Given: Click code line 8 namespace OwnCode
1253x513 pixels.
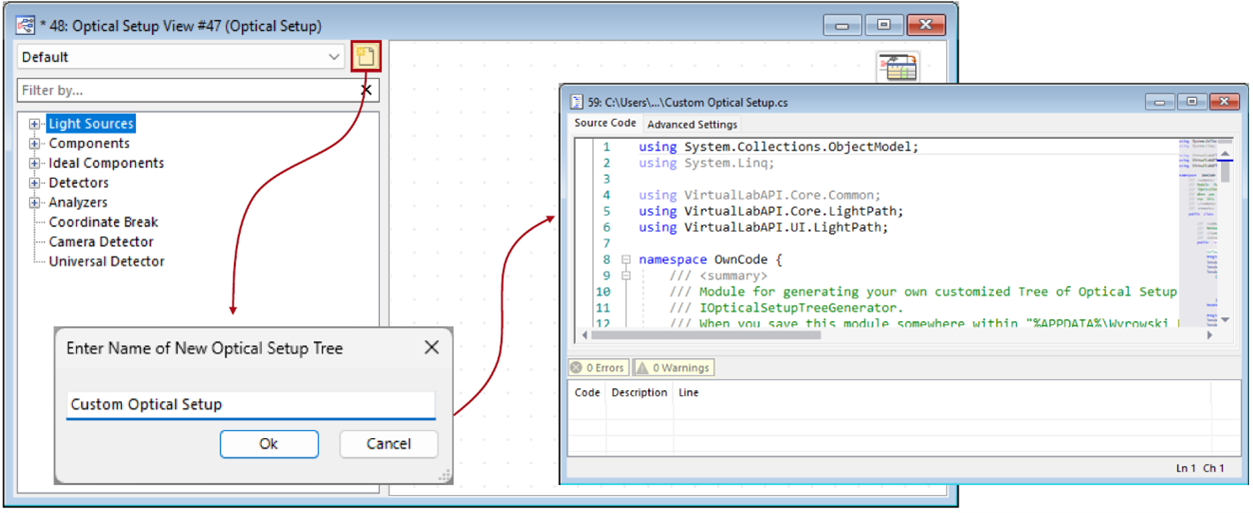Looking at the screenshot, I should pyautogui.click(x=711, y=260).
